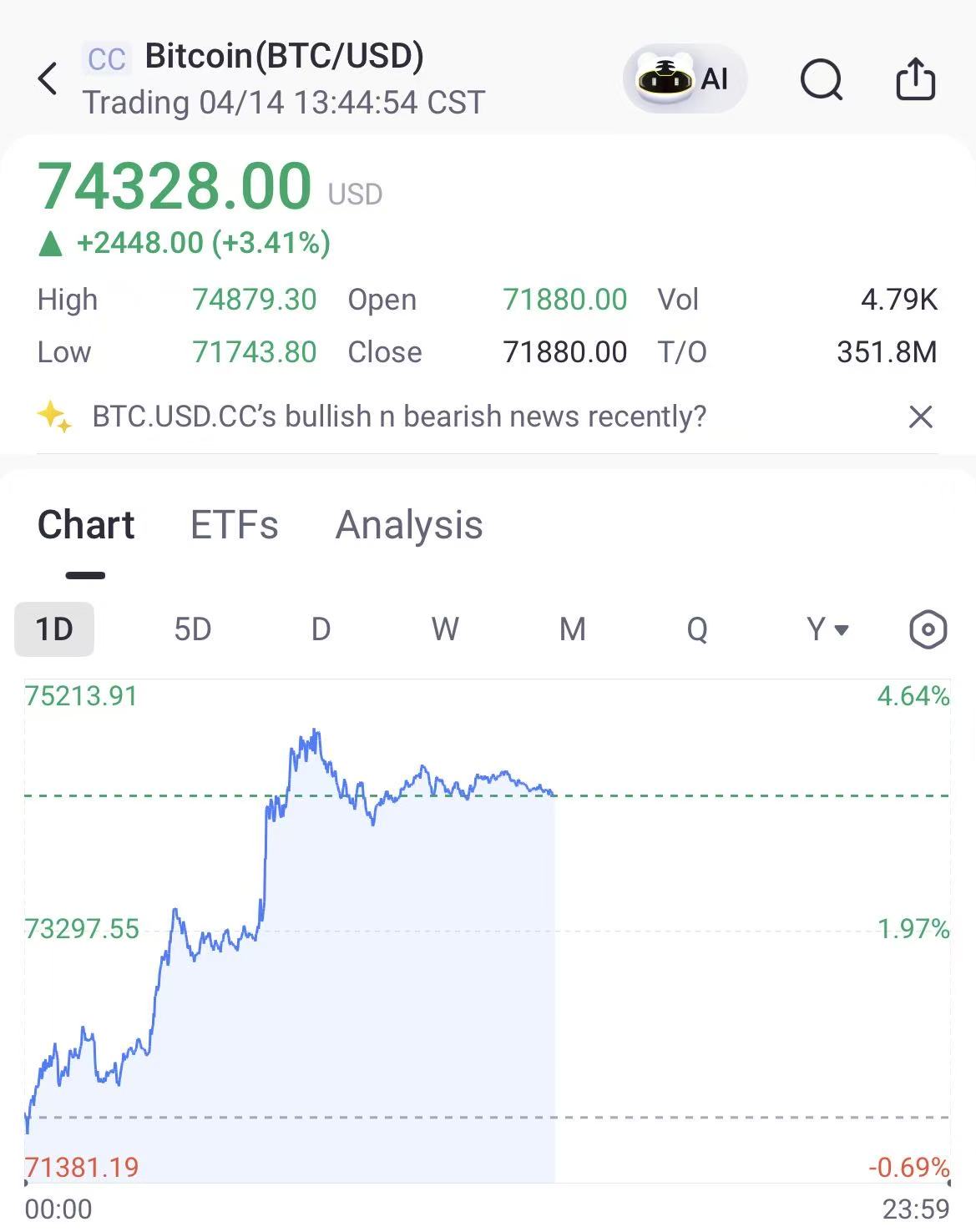Tap the 74328.00 price display
The height and width of the screenshot is (1232, 976).
174,185
